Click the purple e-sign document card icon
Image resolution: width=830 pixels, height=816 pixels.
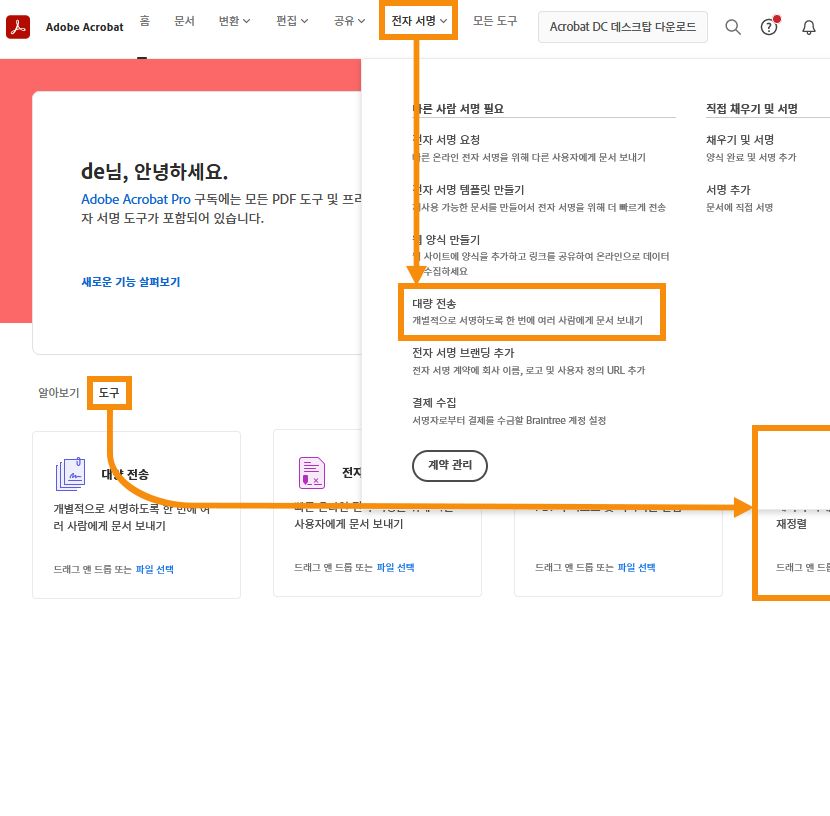click(x=312, y=473)
